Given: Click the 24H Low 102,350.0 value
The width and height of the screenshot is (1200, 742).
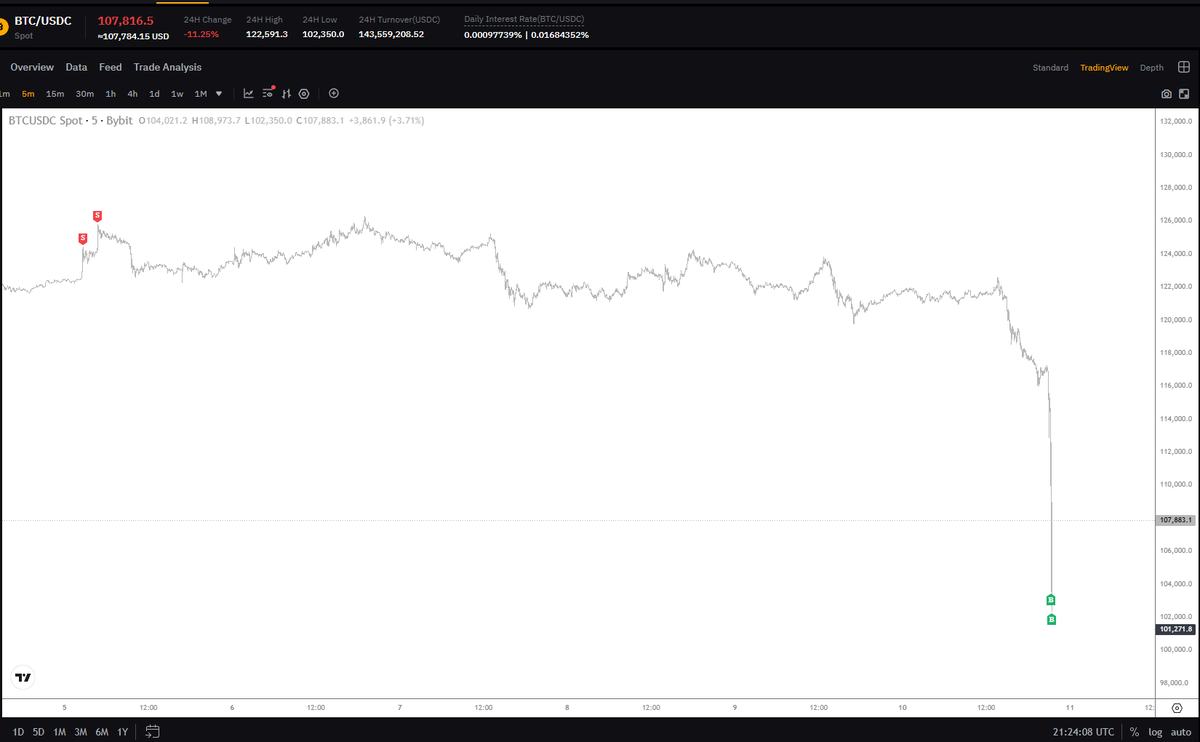Looking at the screenshot, I should (323, 34).
